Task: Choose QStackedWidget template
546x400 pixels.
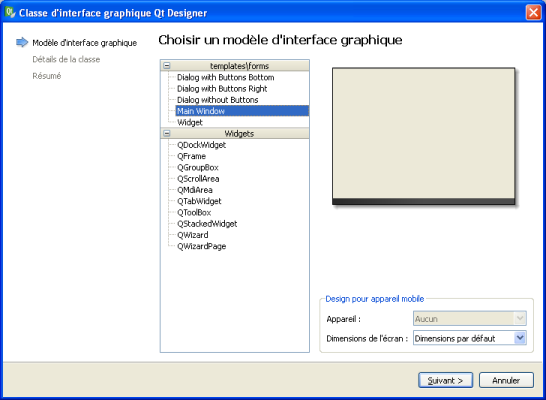Action: tap(207, 223)
